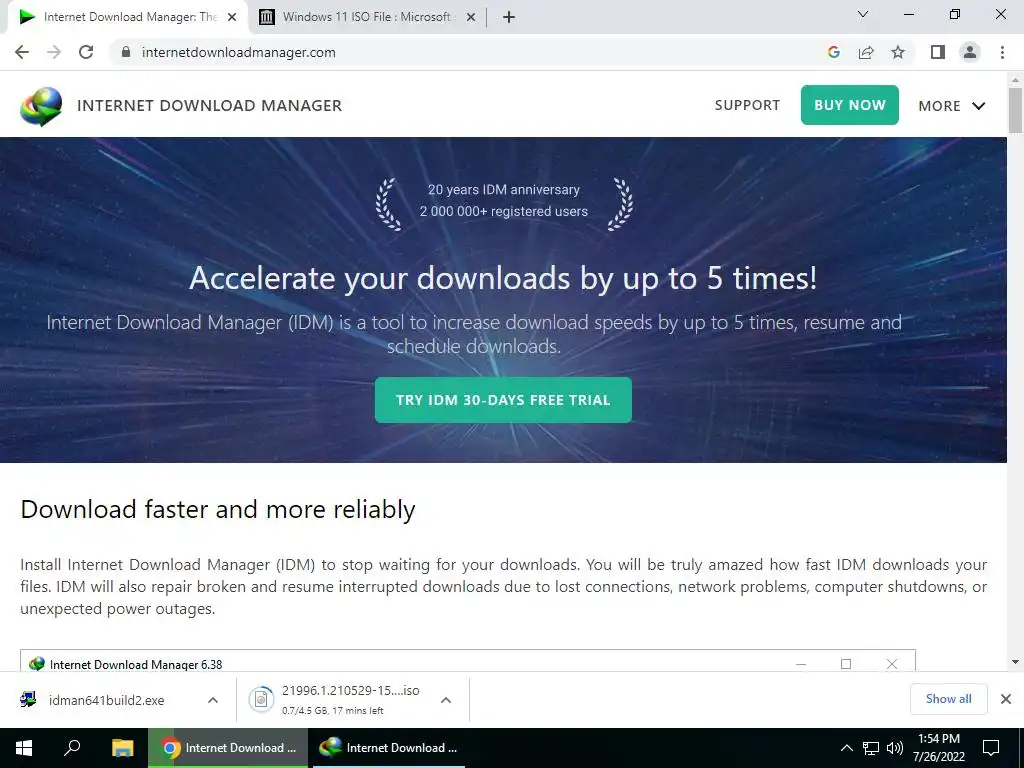Click the volume speaker tray icon
Screen dimensions: 1024x768
pos(895,748)
